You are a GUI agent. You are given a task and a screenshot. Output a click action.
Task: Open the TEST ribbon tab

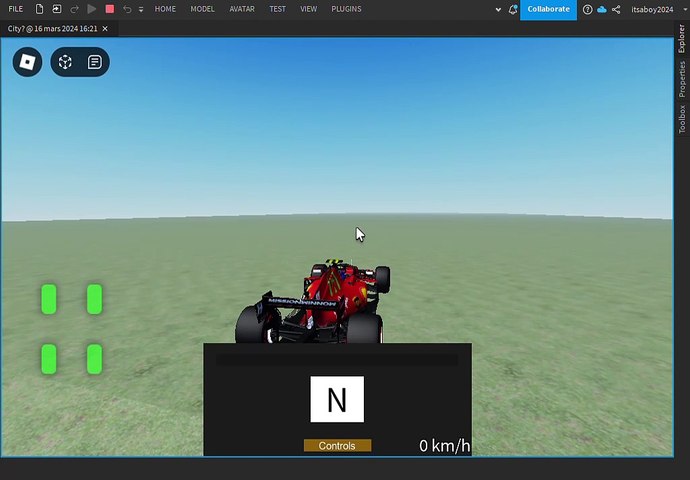pos(277,9)
